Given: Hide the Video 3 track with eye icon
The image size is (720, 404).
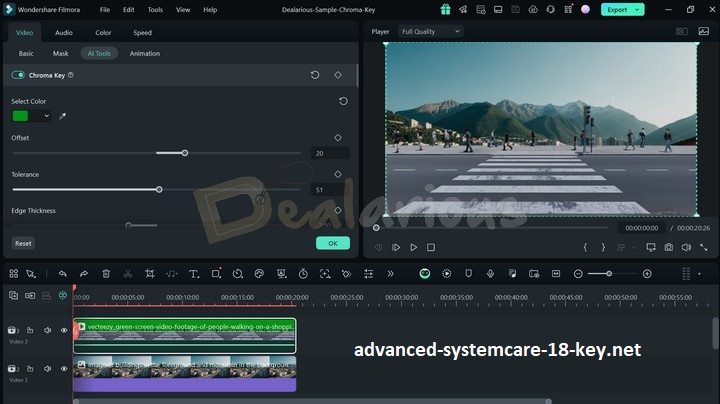Looking at the screenshot, I should (64, 330).
